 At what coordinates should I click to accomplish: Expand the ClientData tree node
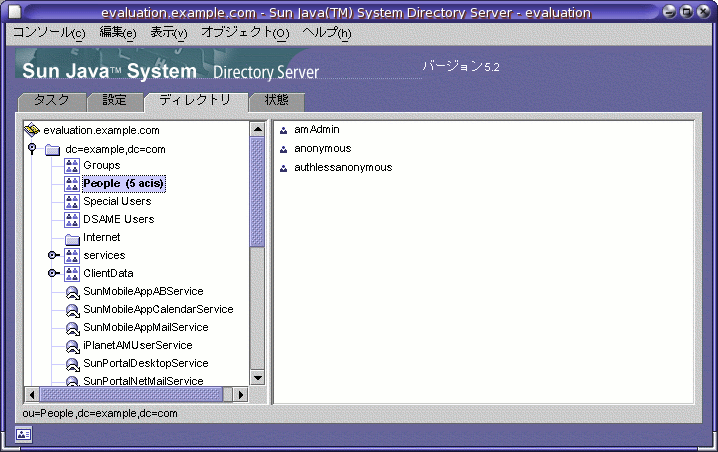54,273
